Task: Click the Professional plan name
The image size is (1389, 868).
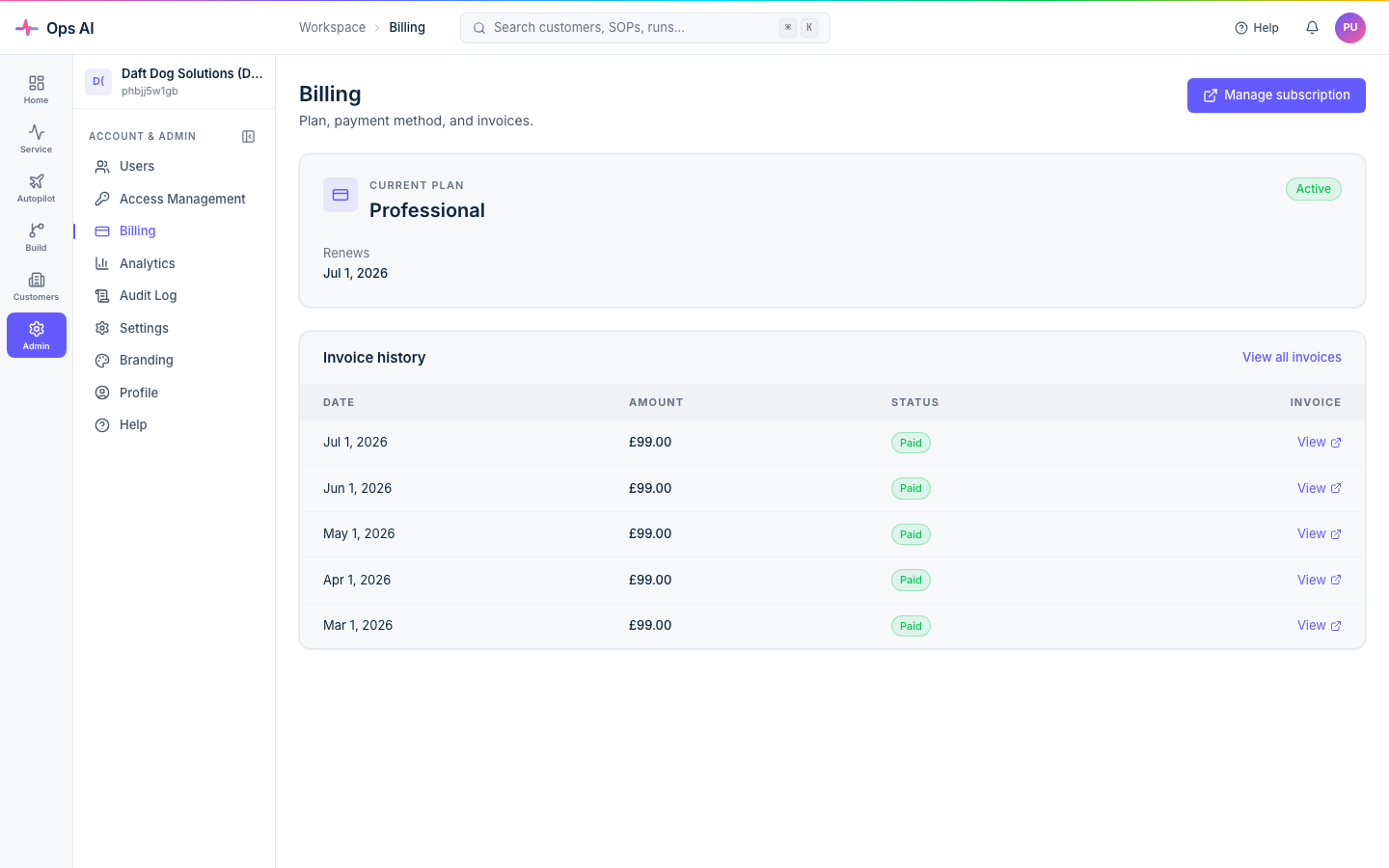Action: (427, 210)
